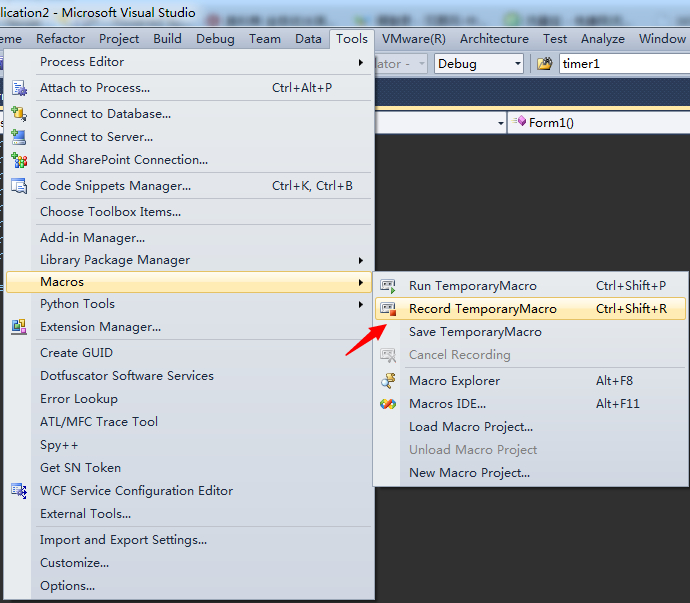Open the Project menu

(x=119, y=39)
